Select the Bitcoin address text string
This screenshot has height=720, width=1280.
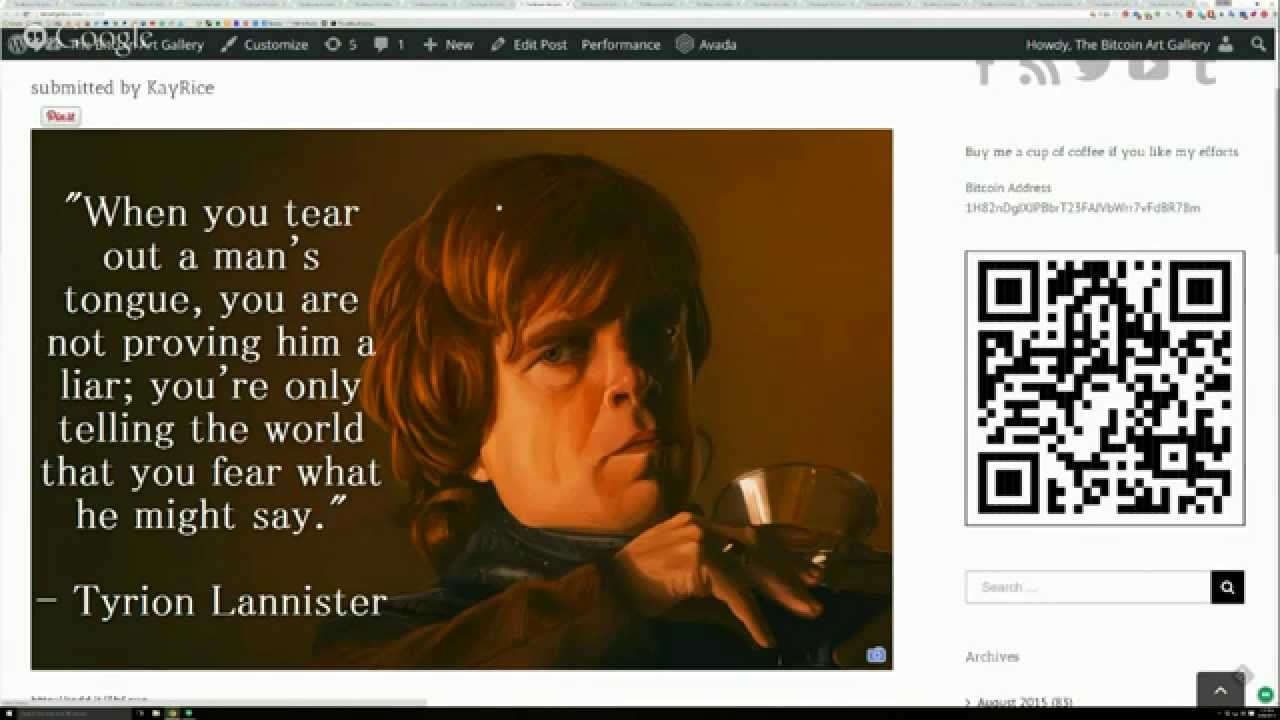tap(1082, 208)
